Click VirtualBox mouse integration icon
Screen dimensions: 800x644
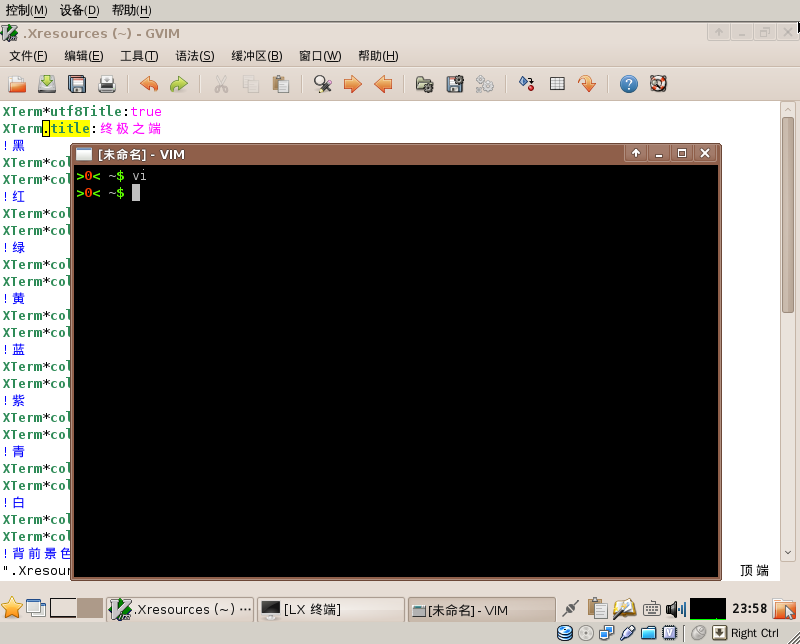698,633
